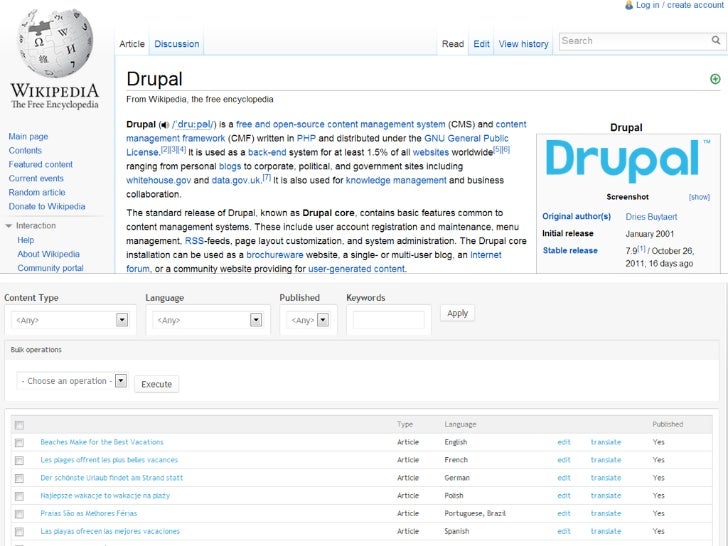Check the box for Praias São as Melhores Férias

tap(19, 514)
